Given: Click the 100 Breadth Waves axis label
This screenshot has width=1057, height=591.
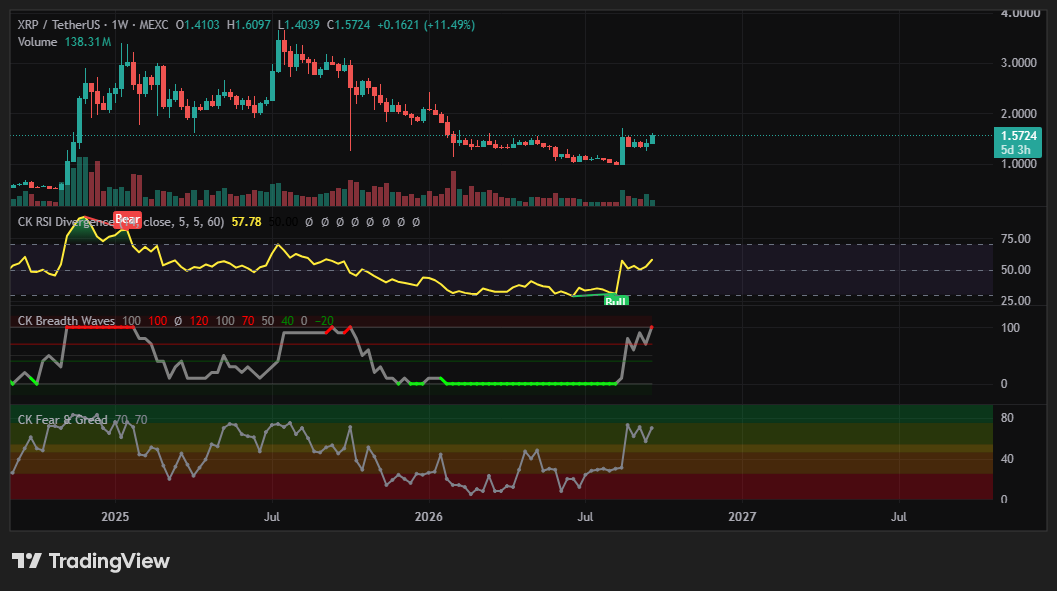Looking at the screenshot, I should tap(1010, 328).
